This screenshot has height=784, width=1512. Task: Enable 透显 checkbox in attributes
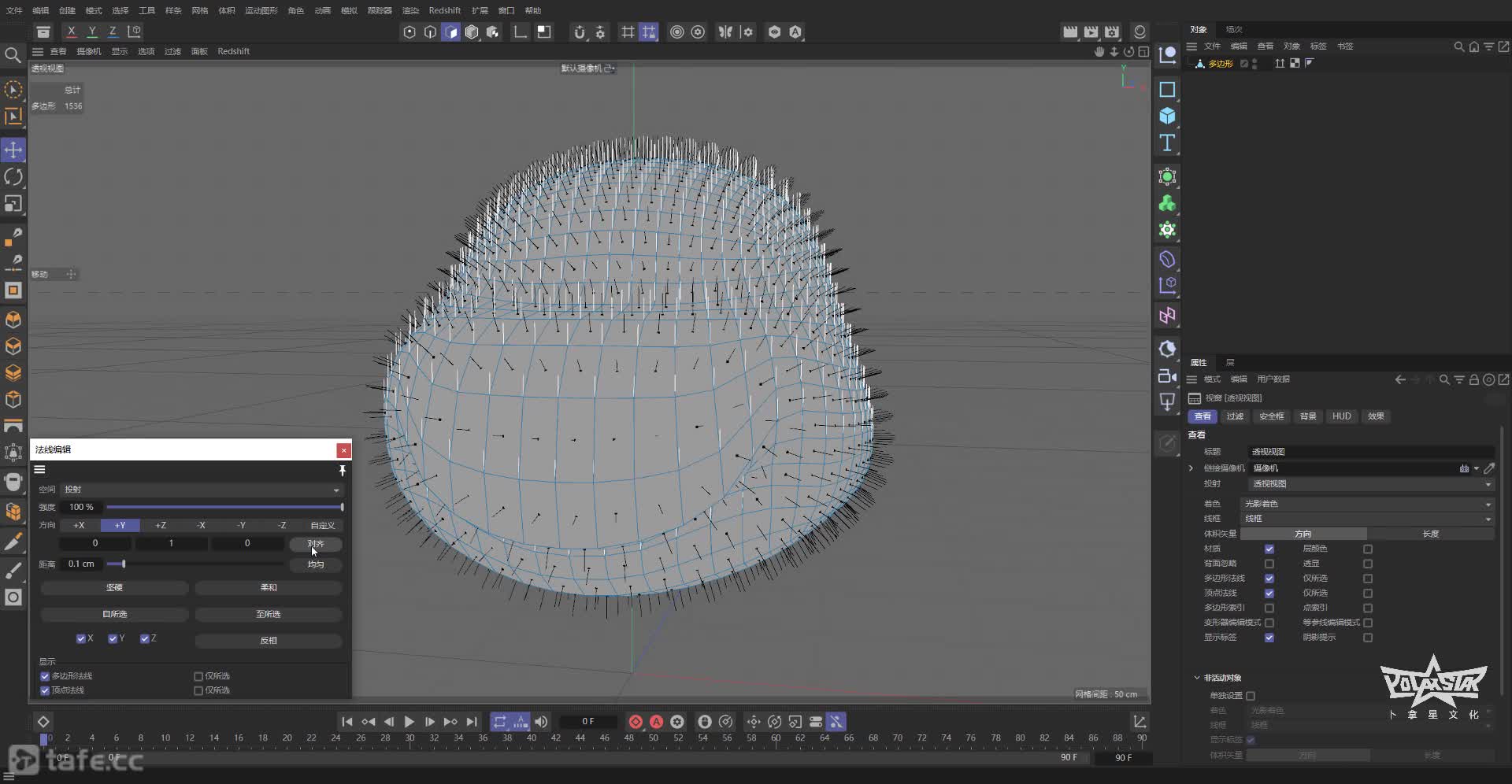(x=1368, y=564)
